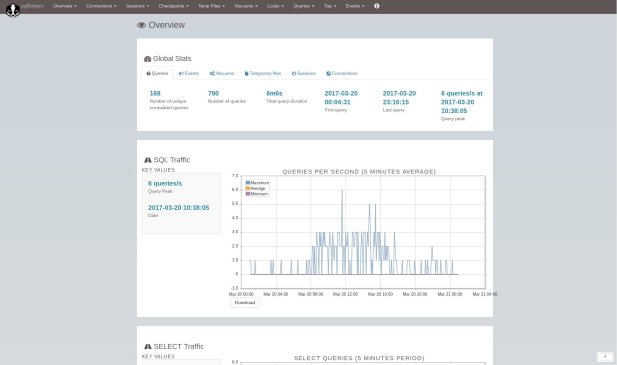Click the Overview page heading

coord(166,25)
